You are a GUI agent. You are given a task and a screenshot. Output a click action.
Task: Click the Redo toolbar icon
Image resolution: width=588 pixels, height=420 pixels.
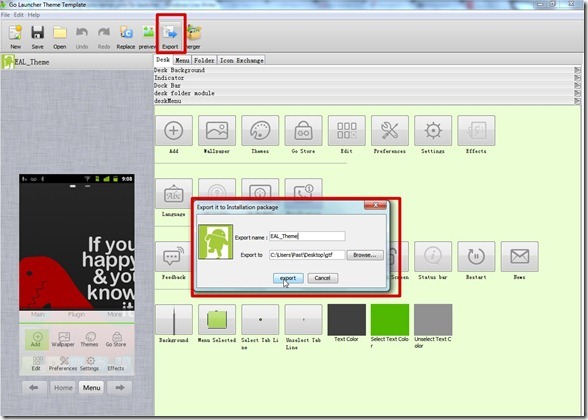(104, 37)
